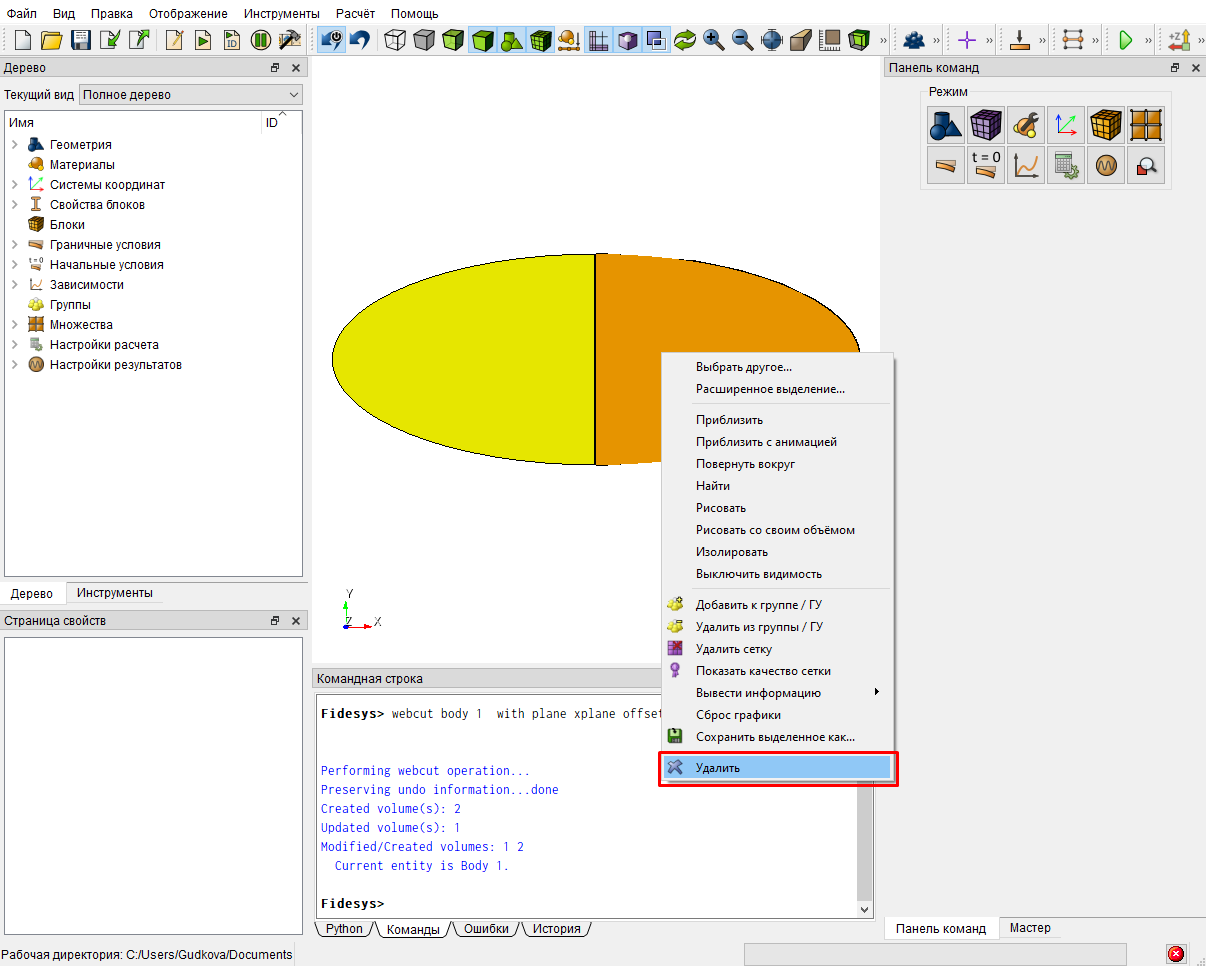Open calculator calculation settings mode

1066,165
